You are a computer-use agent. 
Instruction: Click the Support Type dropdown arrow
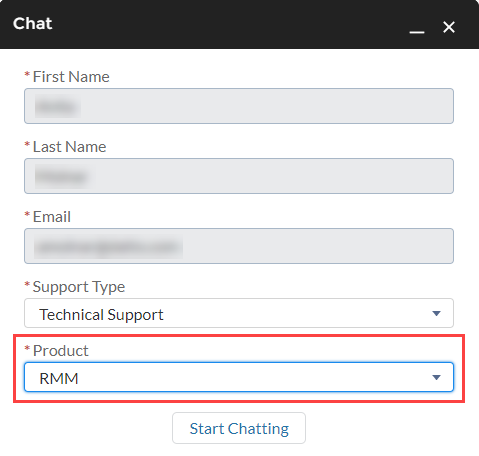point(436,313)
